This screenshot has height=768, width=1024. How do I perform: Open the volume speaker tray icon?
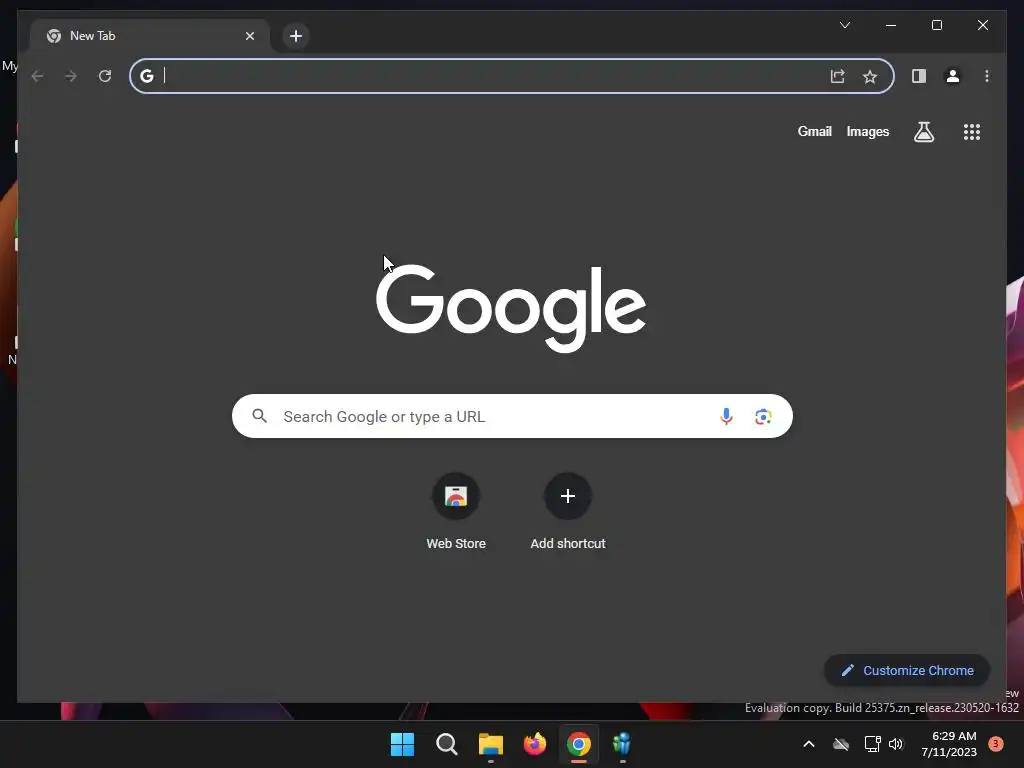click(896, 744)
